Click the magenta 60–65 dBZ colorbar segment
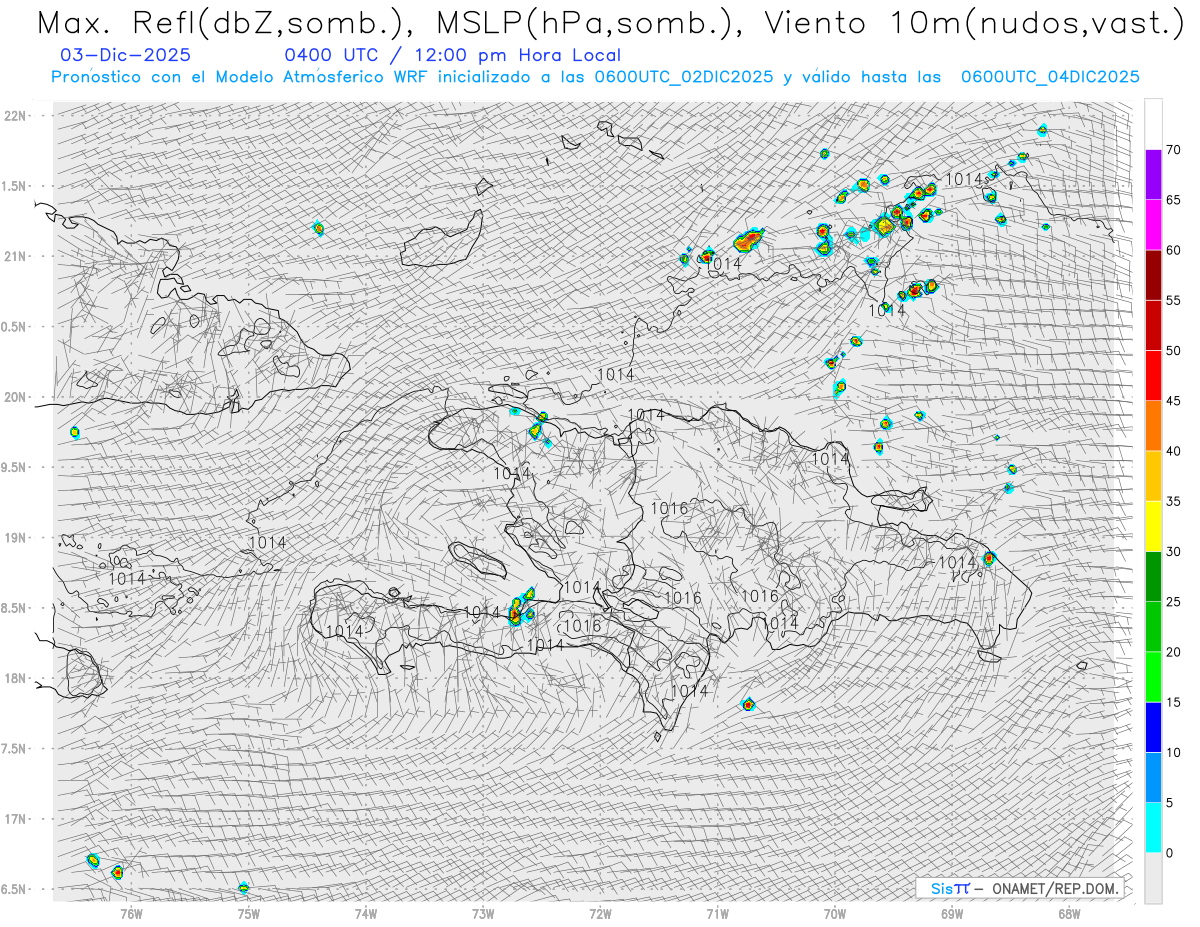 (x=1153, y=225)
